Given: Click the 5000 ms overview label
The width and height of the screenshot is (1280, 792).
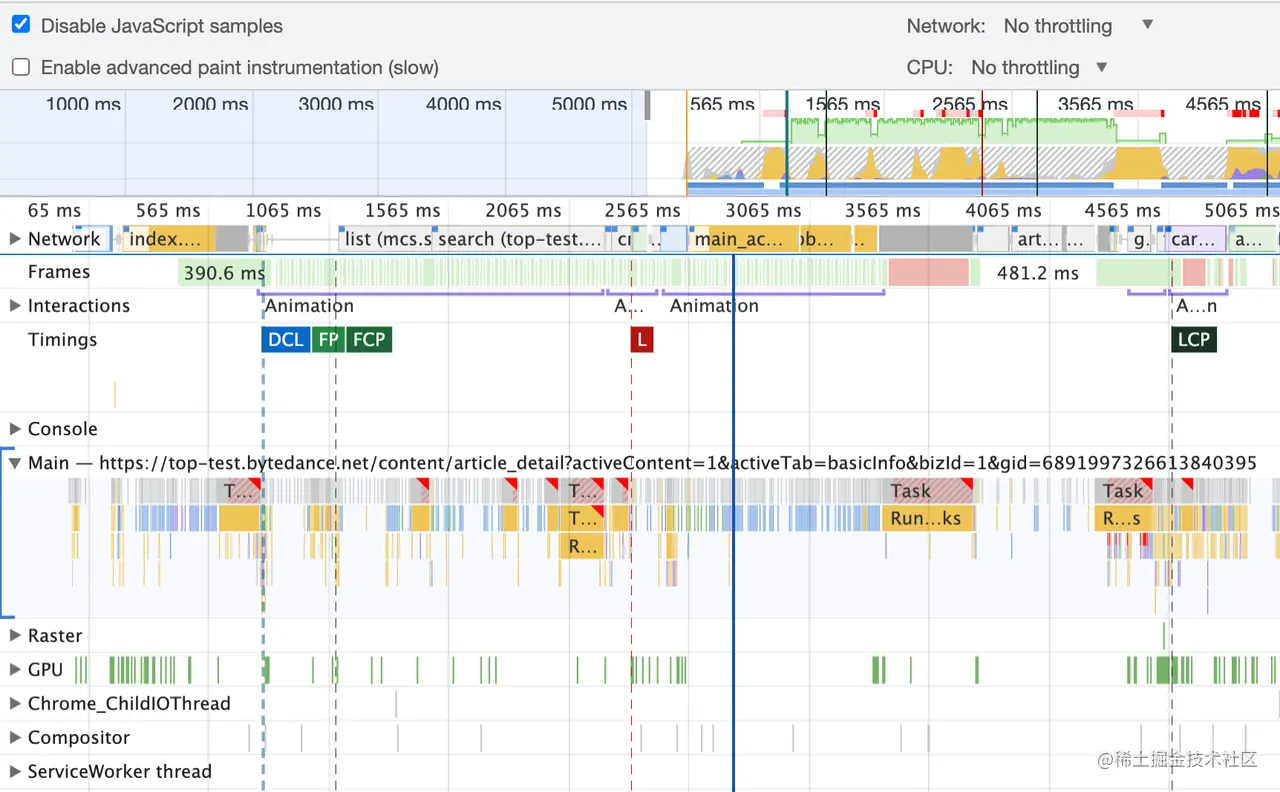Looking at the screenshot, I should coord(589,104).
